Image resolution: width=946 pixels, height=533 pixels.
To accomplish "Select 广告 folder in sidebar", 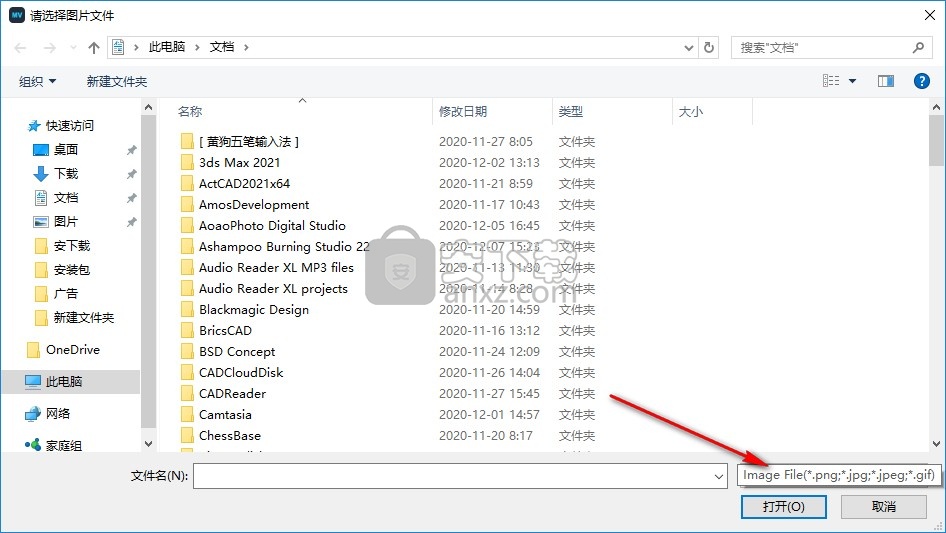I will click(x=65, y=294).
